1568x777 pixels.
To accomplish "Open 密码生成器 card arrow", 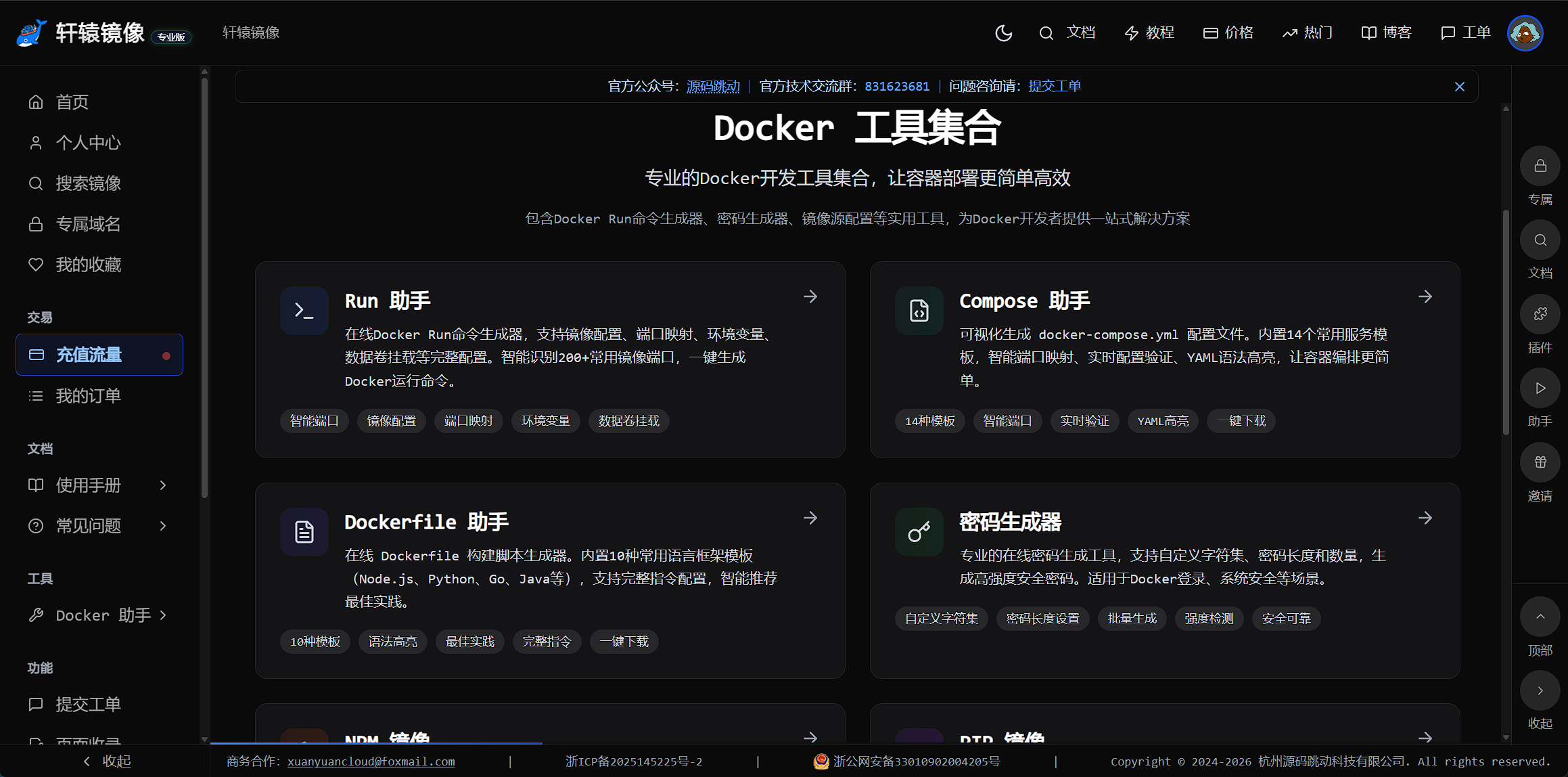I will point(1425,518).
